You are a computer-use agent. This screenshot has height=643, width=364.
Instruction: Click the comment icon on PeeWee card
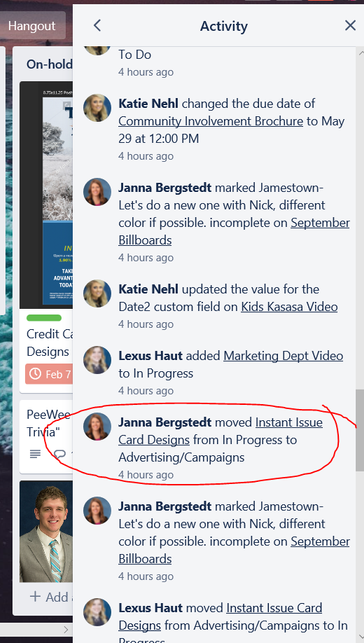coord(60,454)
